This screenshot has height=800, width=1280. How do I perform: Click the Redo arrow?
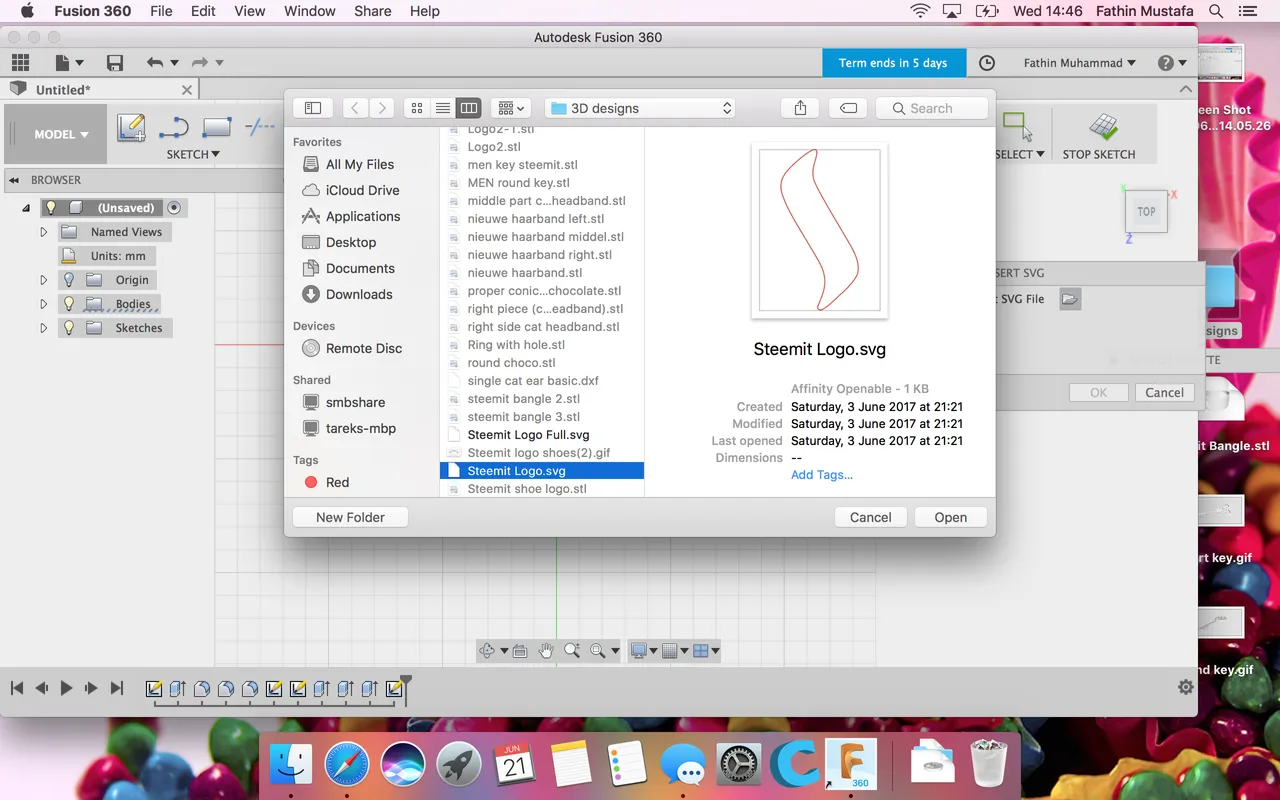(199, 63)
